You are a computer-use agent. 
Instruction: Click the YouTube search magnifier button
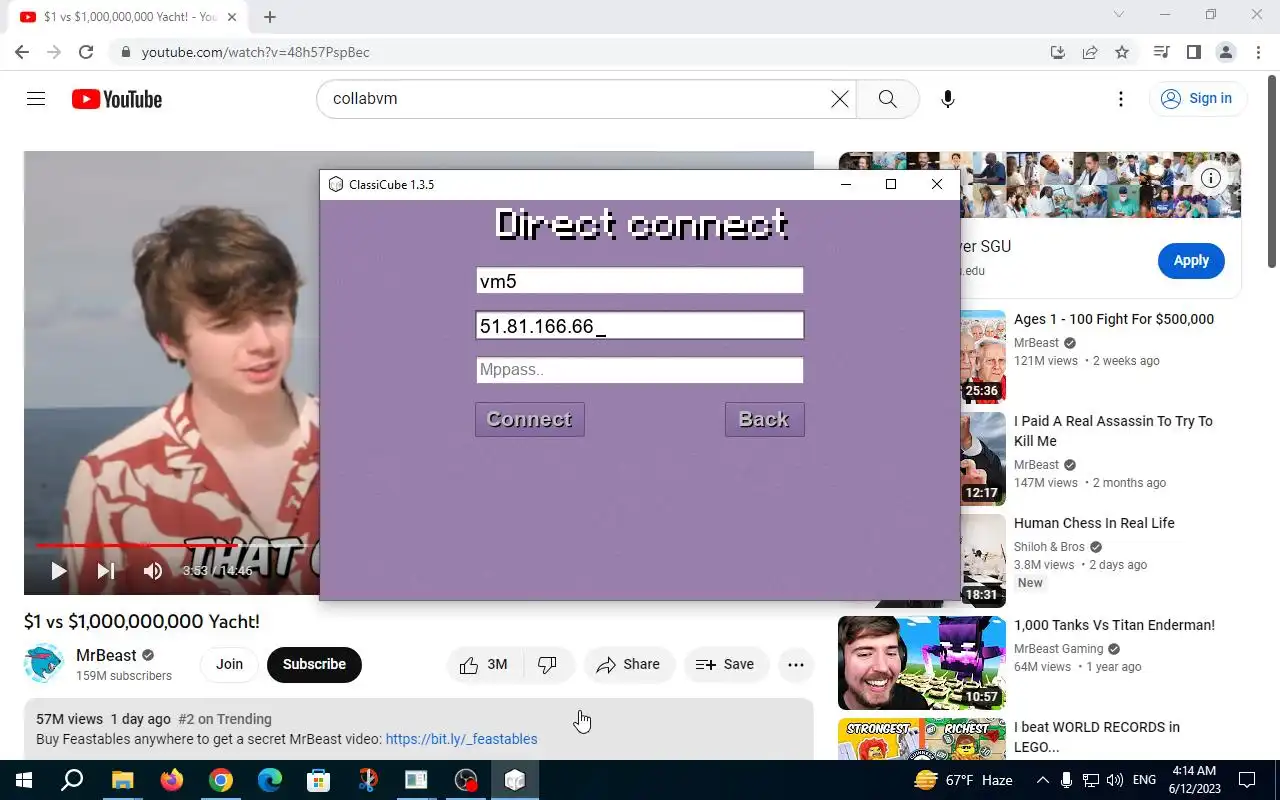(x=887, y=99)
